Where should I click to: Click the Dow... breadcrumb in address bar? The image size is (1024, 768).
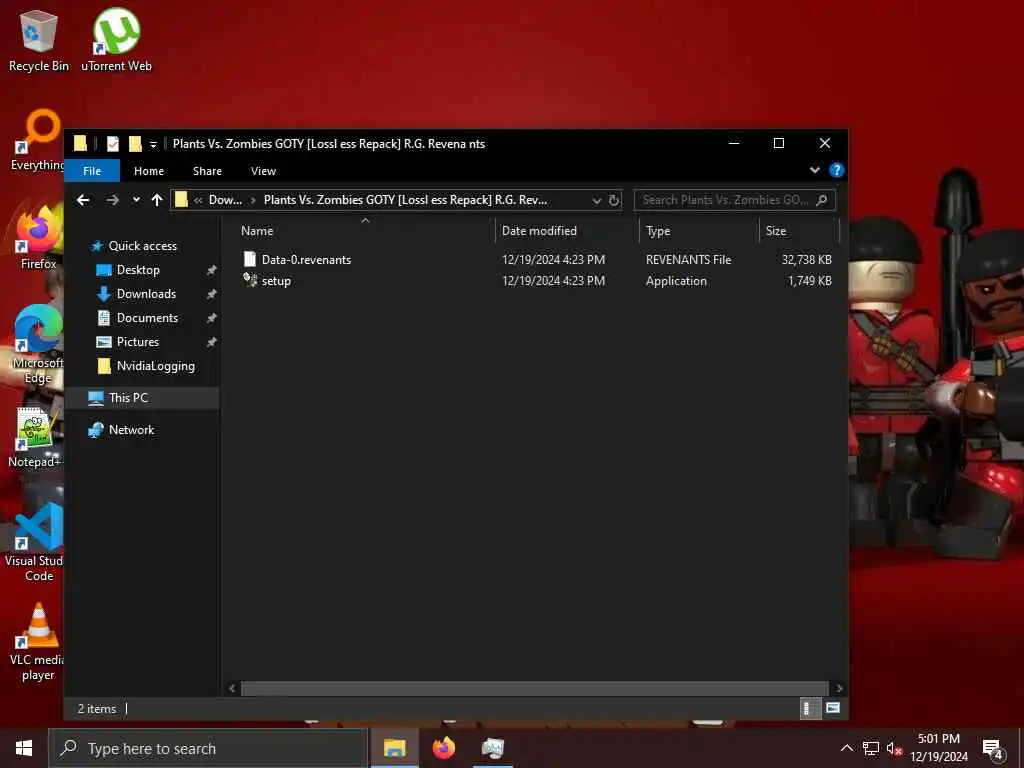[x=225, y=200]
